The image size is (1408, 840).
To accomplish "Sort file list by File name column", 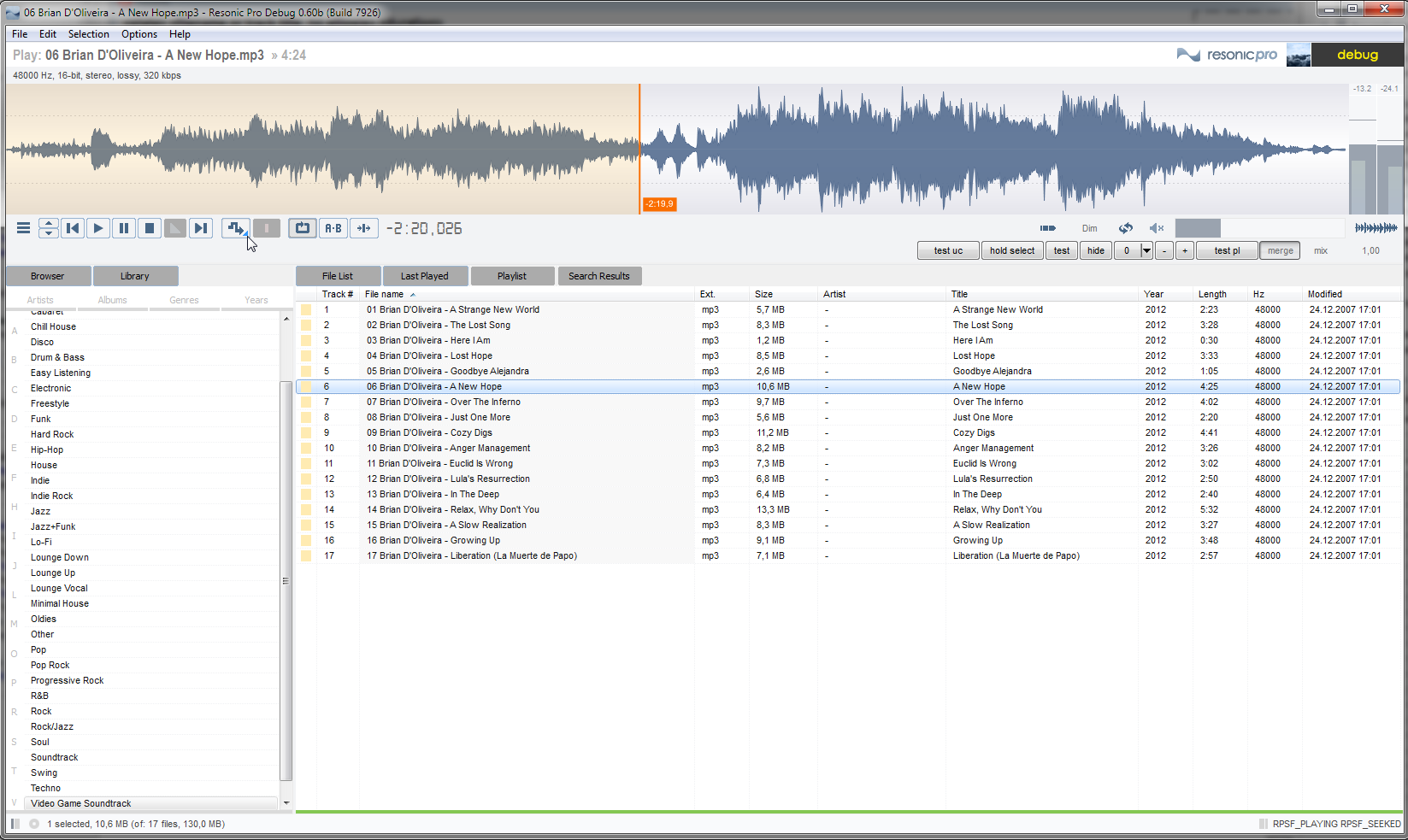I will tap(385, 294).
